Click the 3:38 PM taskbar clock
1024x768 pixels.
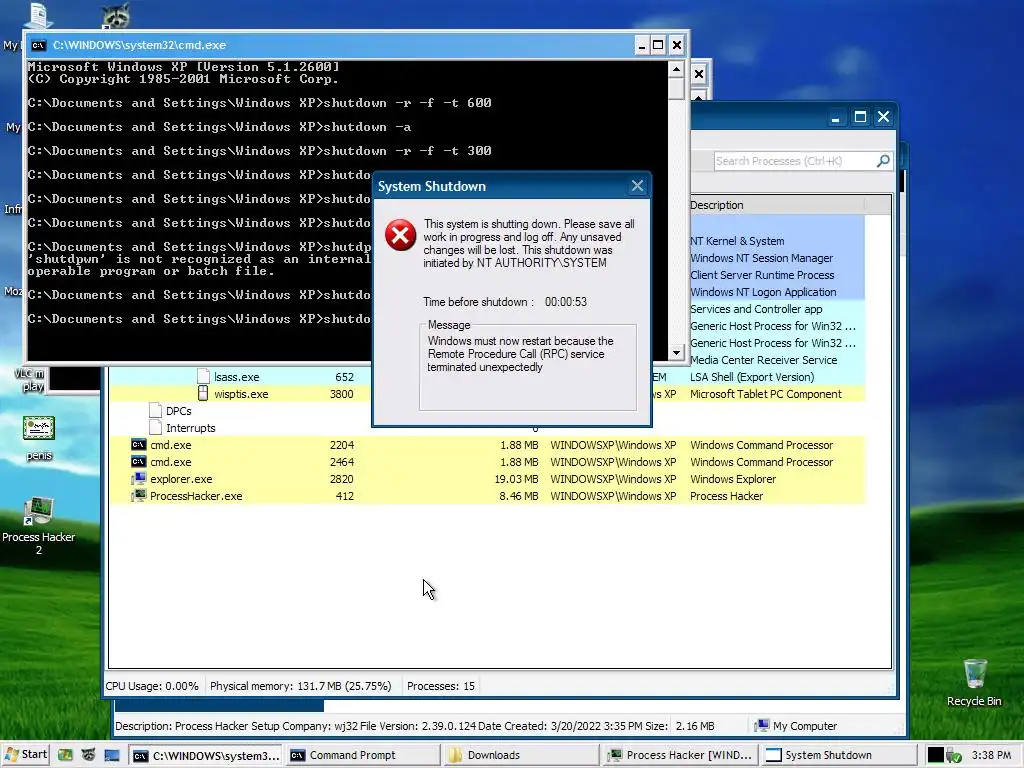(991, 755)
